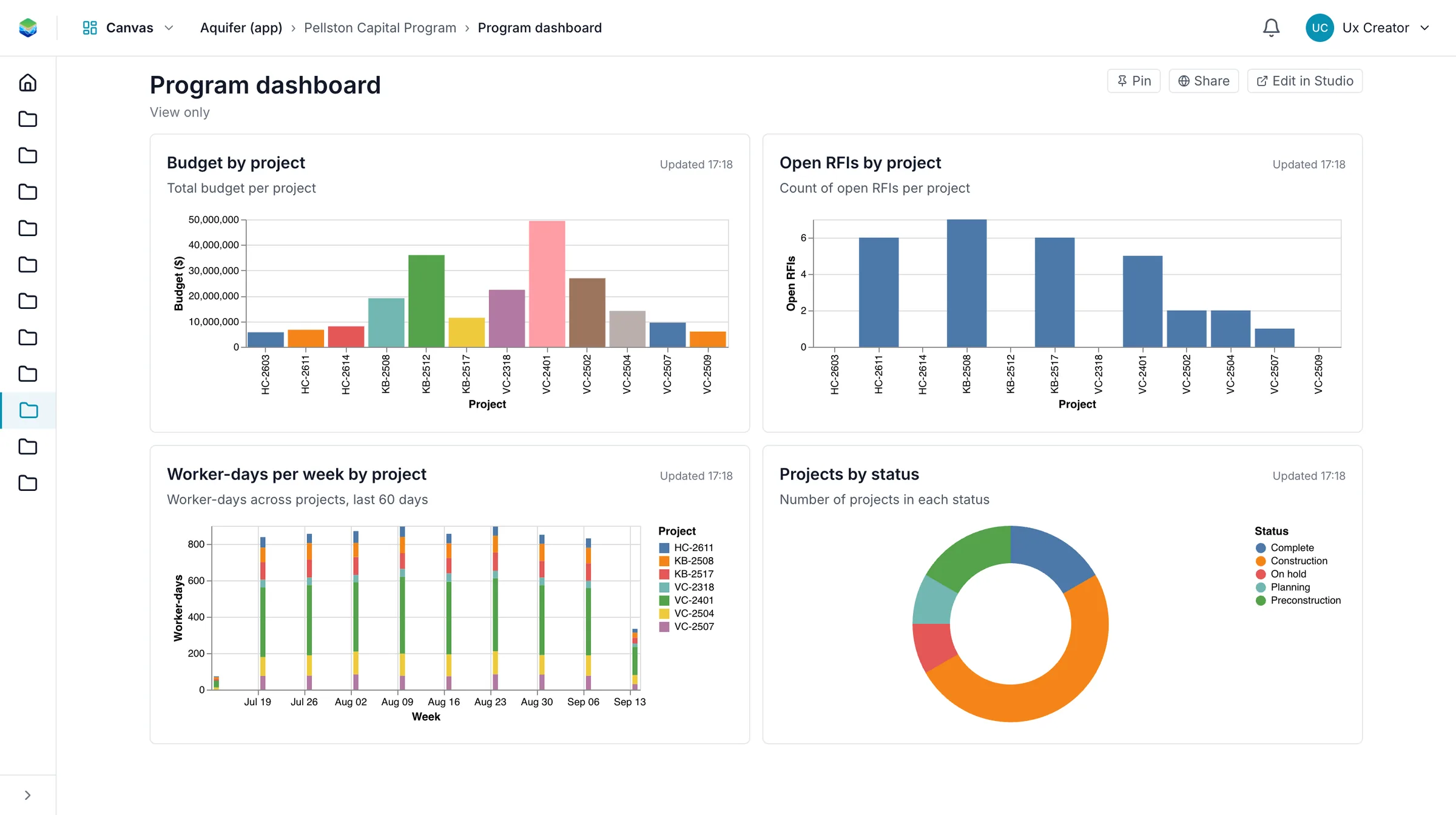
Task: Click the VC-2401 legend entry
Action: (x=687, y=600)
